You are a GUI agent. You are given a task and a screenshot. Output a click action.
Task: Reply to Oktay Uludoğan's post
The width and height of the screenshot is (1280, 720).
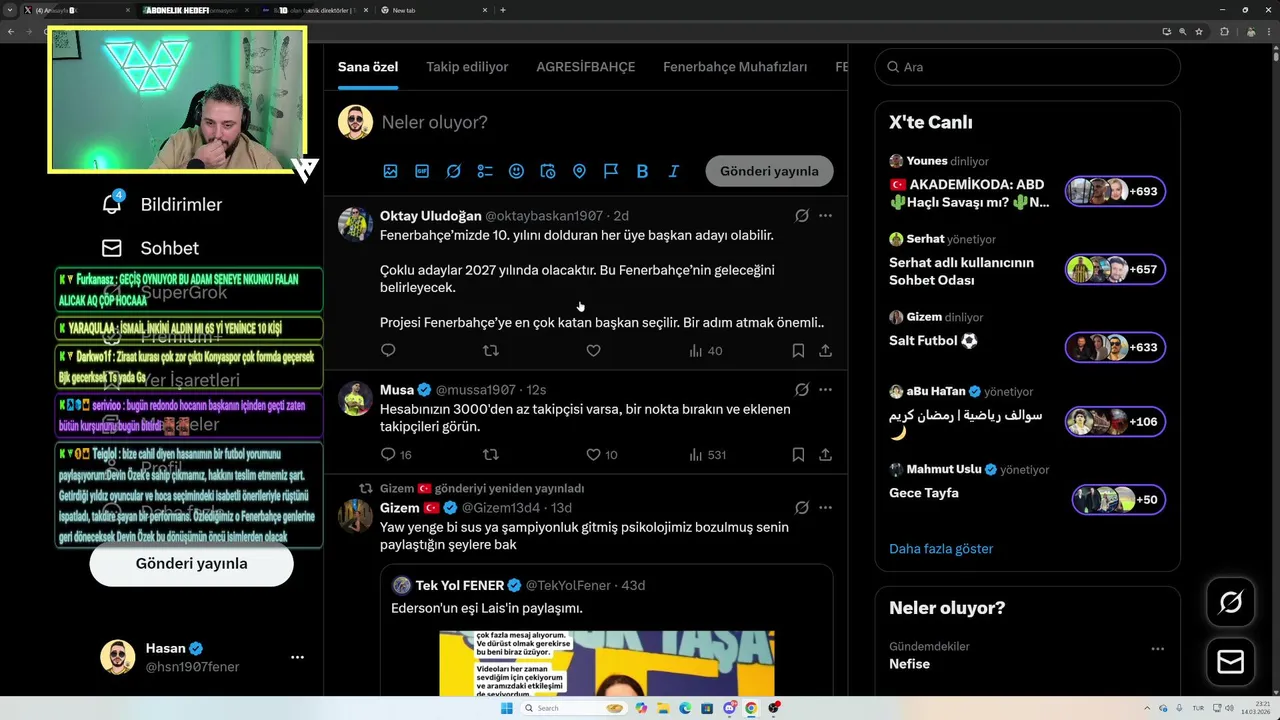388,350
